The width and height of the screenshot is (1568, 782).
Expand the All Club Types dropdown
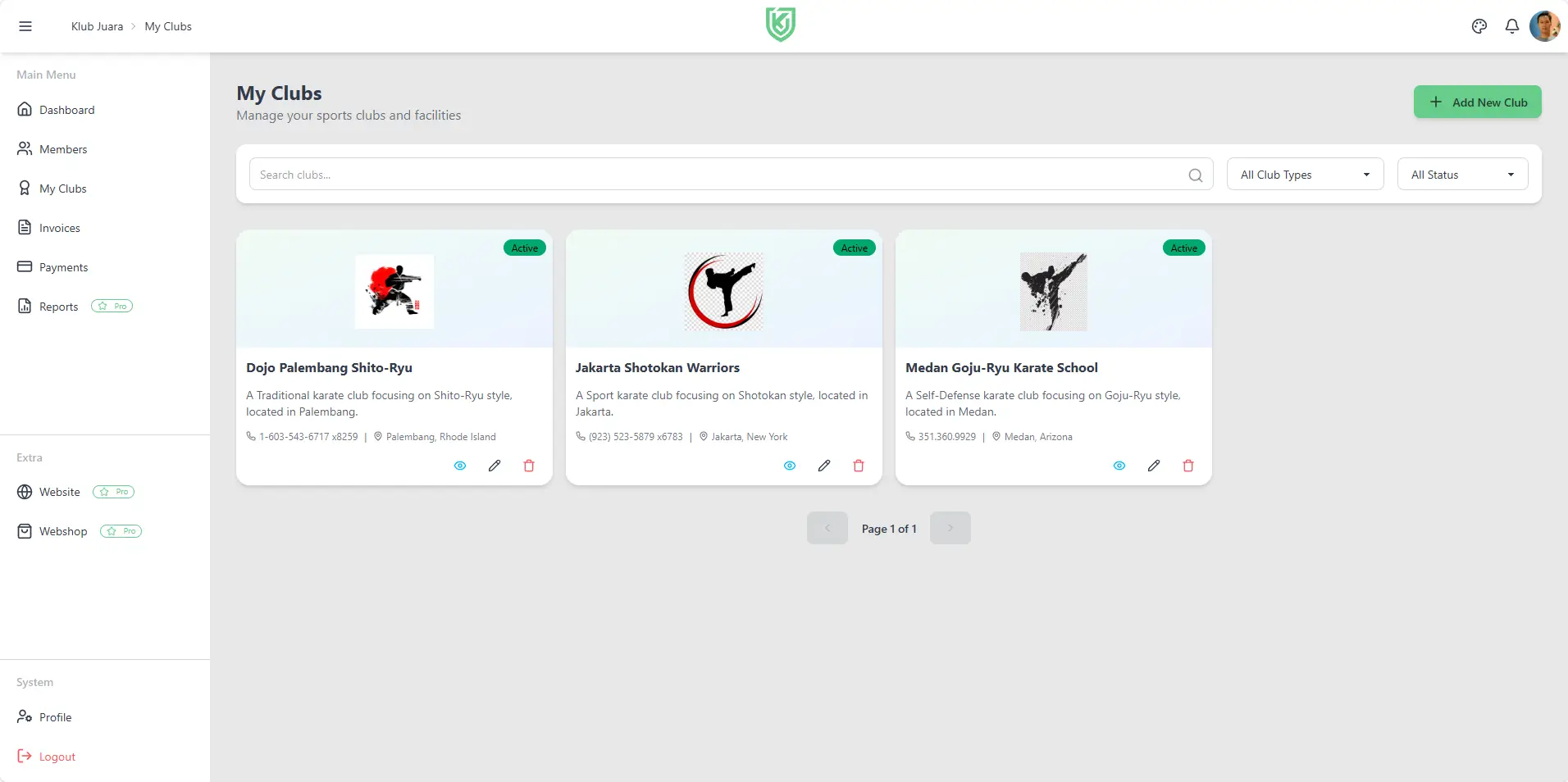point(1305,175)
